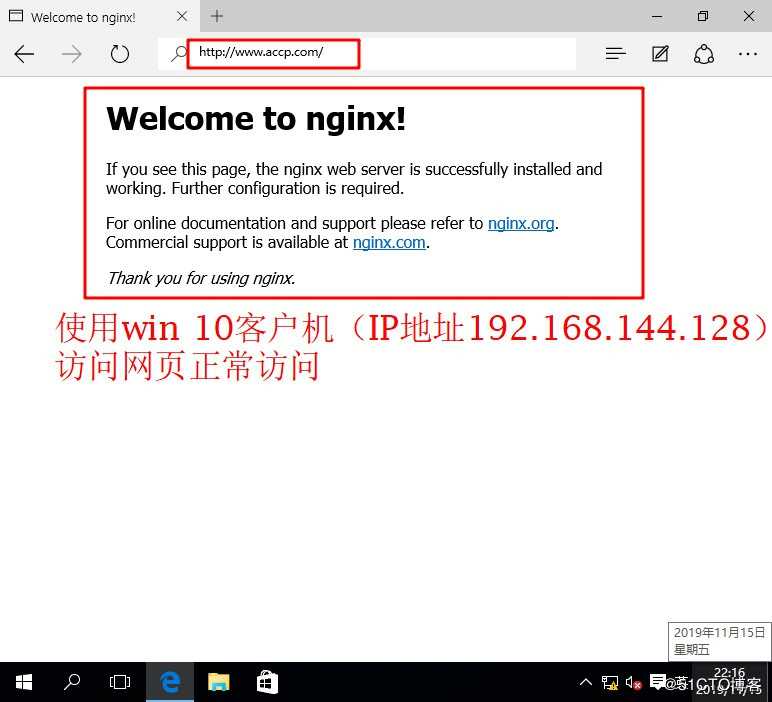The width and height of the screenshot is (772, 702).
Task: Show hidden system tray icons
Action: (x=585, y=682)
